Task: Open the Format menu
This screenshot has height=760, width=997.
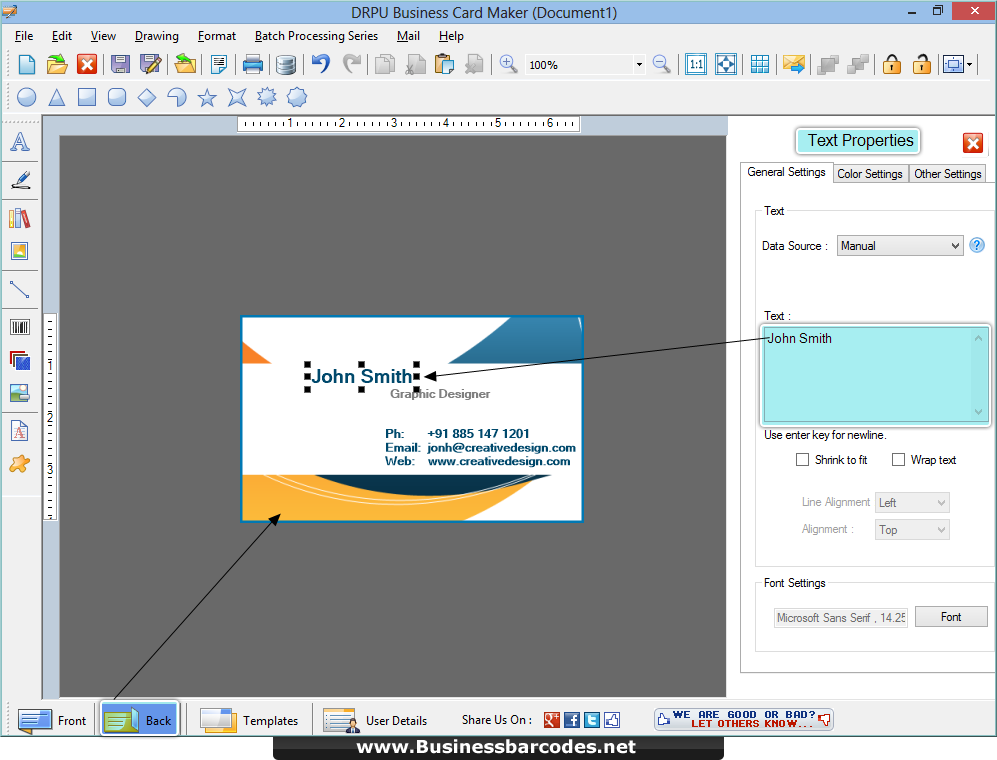Action: coord(216,36)
